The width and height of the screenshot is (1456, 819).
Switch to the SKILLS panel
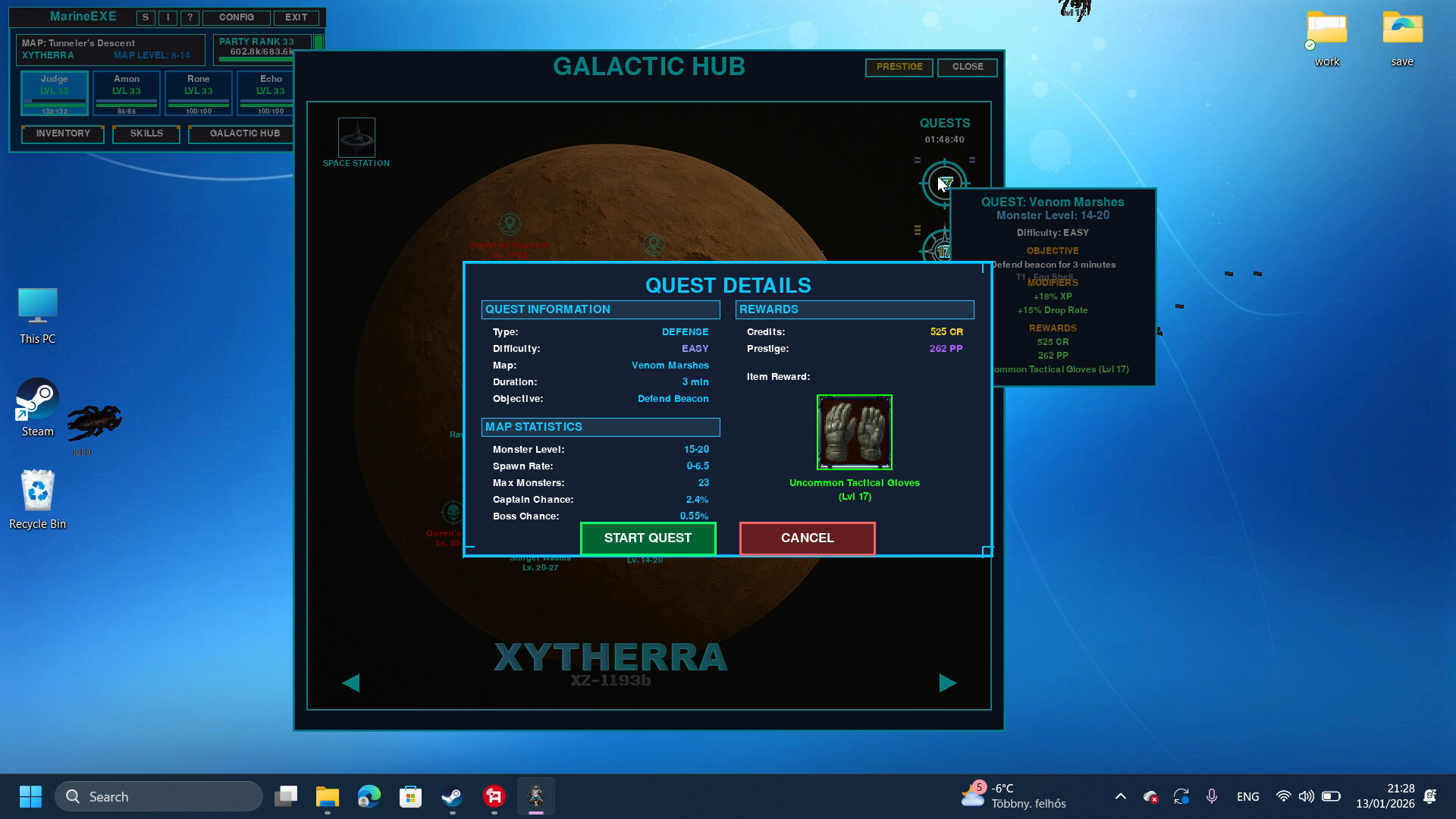click(x=145, y=133)
